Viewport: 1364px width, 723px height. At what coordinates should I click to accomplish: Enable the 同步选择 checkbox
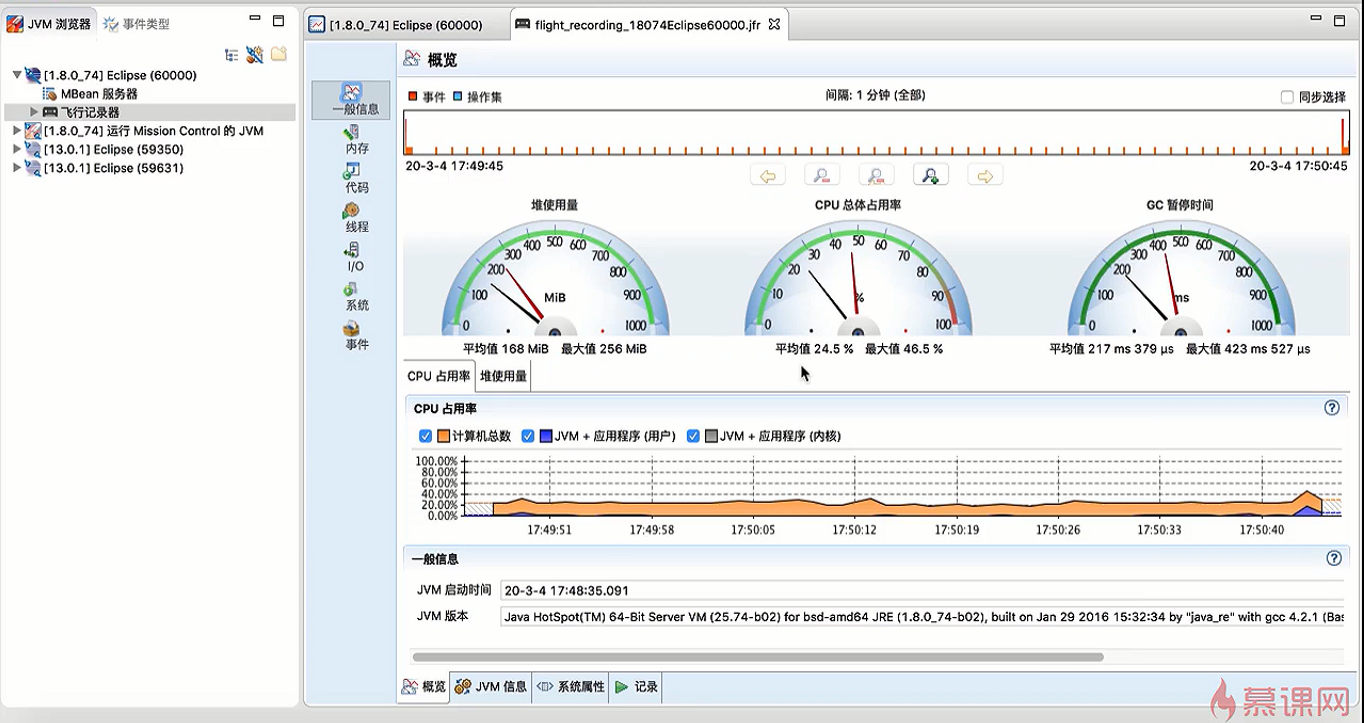coord(1287,97)
